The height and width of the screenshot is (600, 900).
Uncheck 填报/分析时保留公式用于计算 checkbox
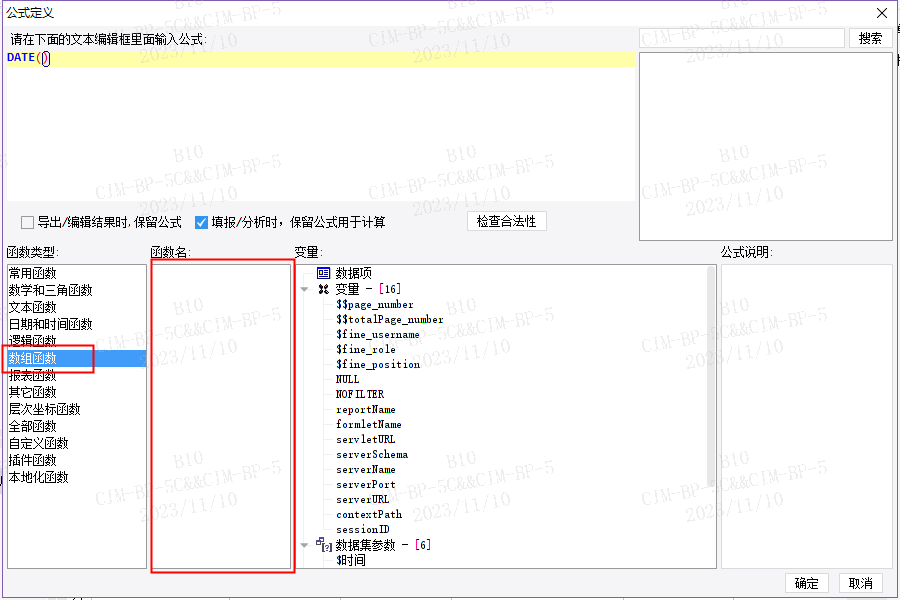click(201, 222)
